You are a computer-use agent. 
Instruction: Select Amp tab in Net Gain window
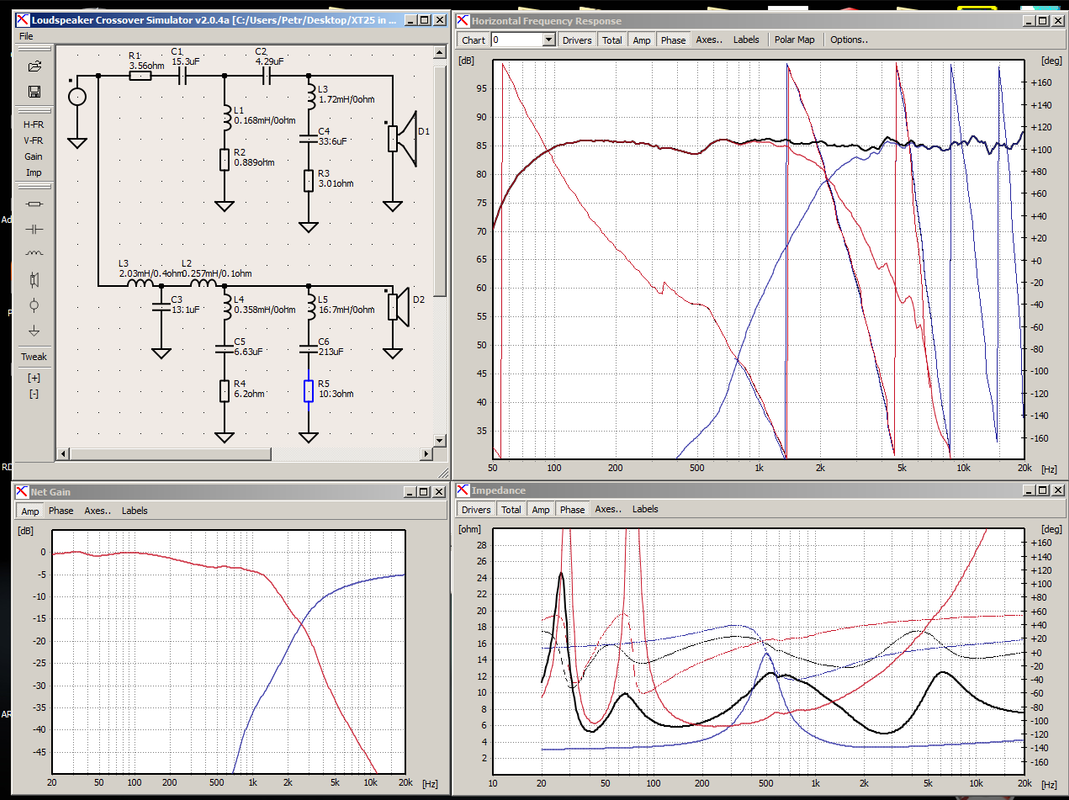[x=30, y=511]
